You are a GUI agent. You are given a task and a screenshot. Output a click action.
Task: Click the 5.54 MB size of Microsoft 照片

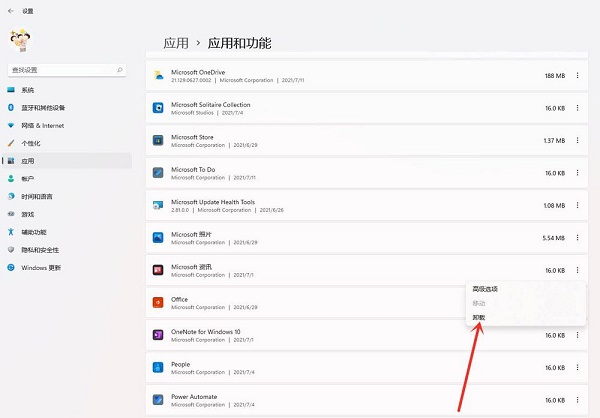pos(554,238)
